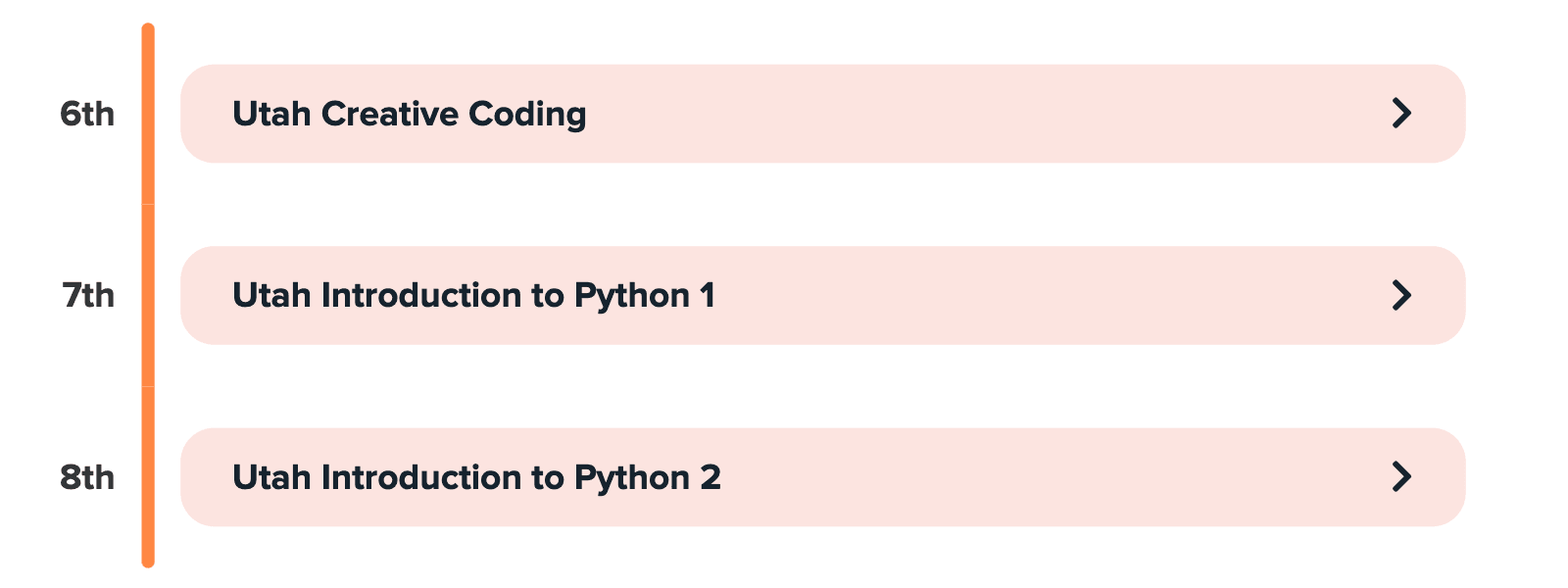Click the orange timeline segment beside 7th
Viewport: 1568px width, 588px height.
tap(148, 295)
